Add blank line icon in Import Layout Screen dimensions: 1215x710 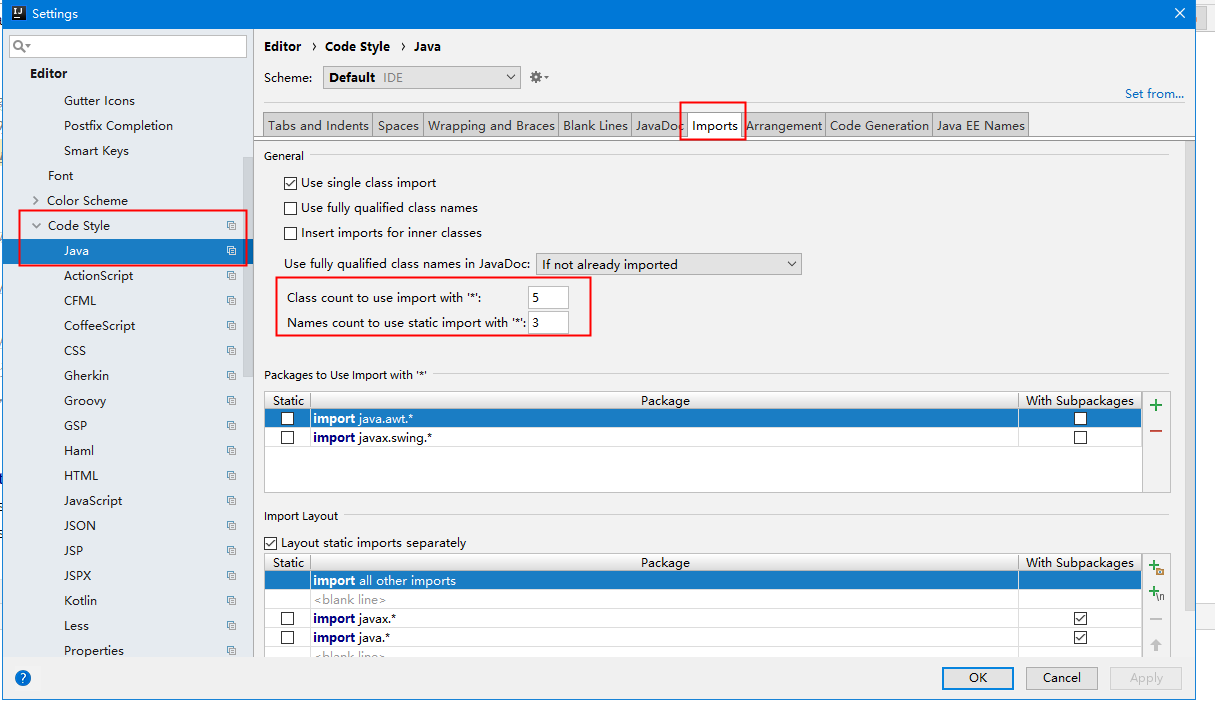[1156, 593]
